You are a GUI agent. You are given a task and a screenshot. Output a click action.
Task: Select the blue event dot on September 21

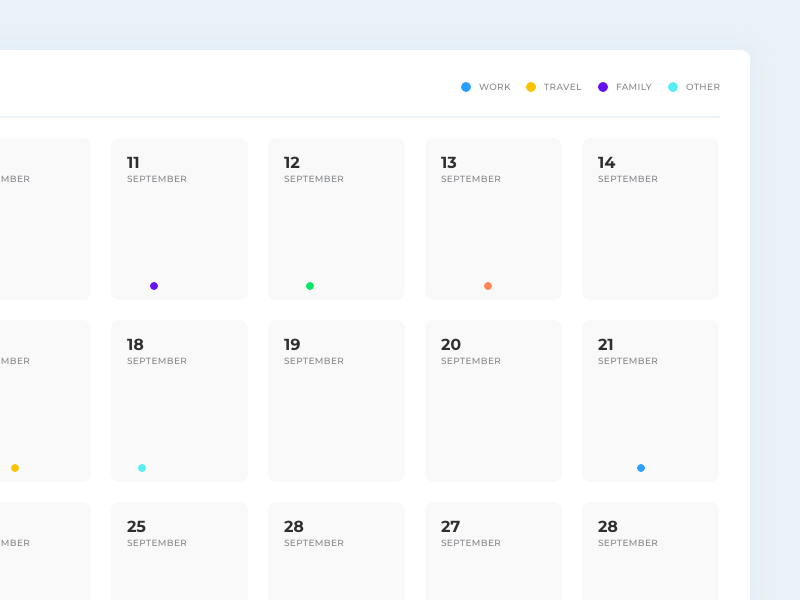640,467
